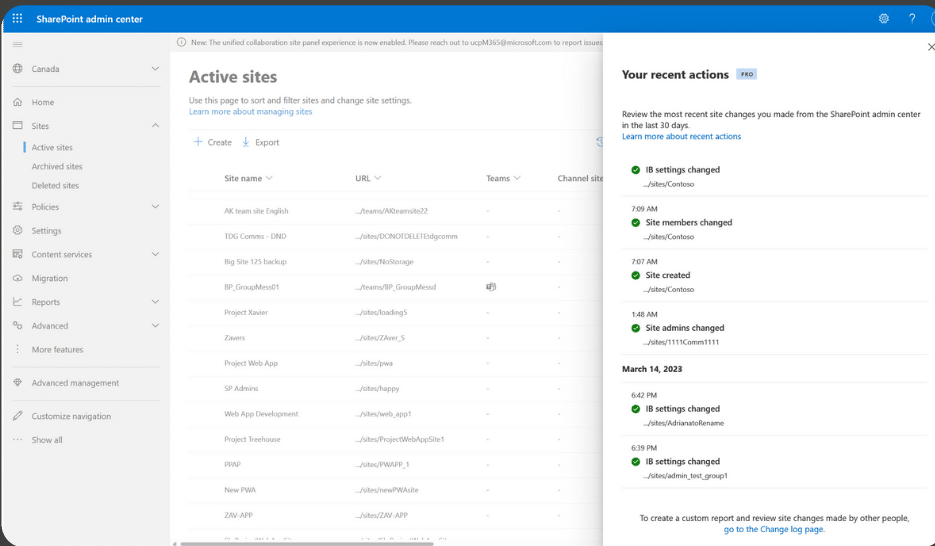Select the Big Site 125 backup site
The height and width of the screenshot is (546, 935).
point(255,261)
